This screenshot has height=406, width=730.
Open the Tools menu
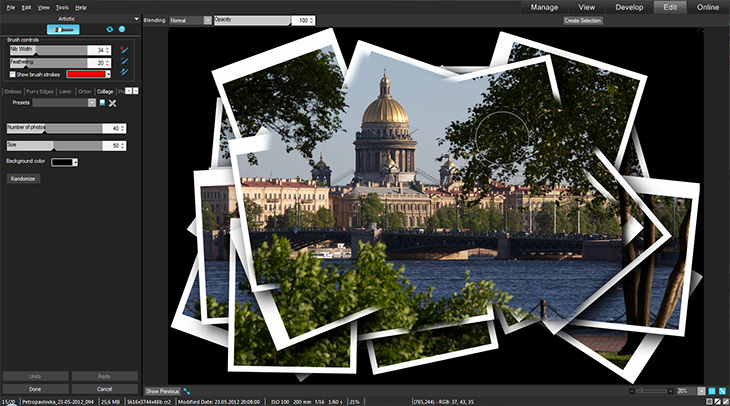[62, 7]
